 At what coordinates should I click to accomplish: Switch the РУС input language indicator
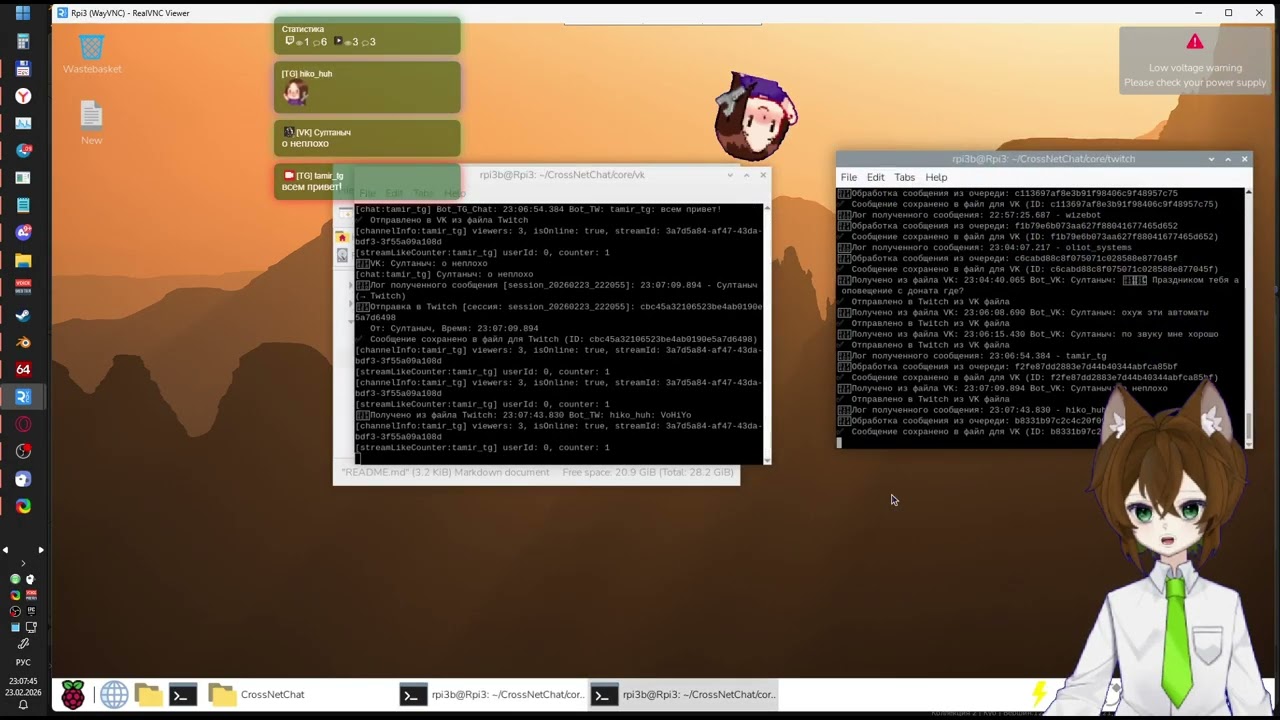[x=23, y=662]
